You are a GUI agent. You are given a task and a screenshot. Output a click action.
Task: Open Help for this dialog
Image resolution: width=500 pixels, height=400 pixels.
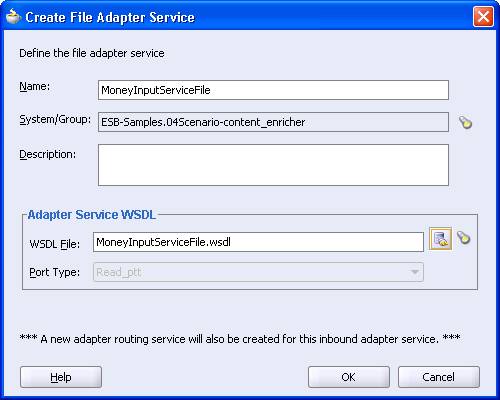click(x=61, y=377)
